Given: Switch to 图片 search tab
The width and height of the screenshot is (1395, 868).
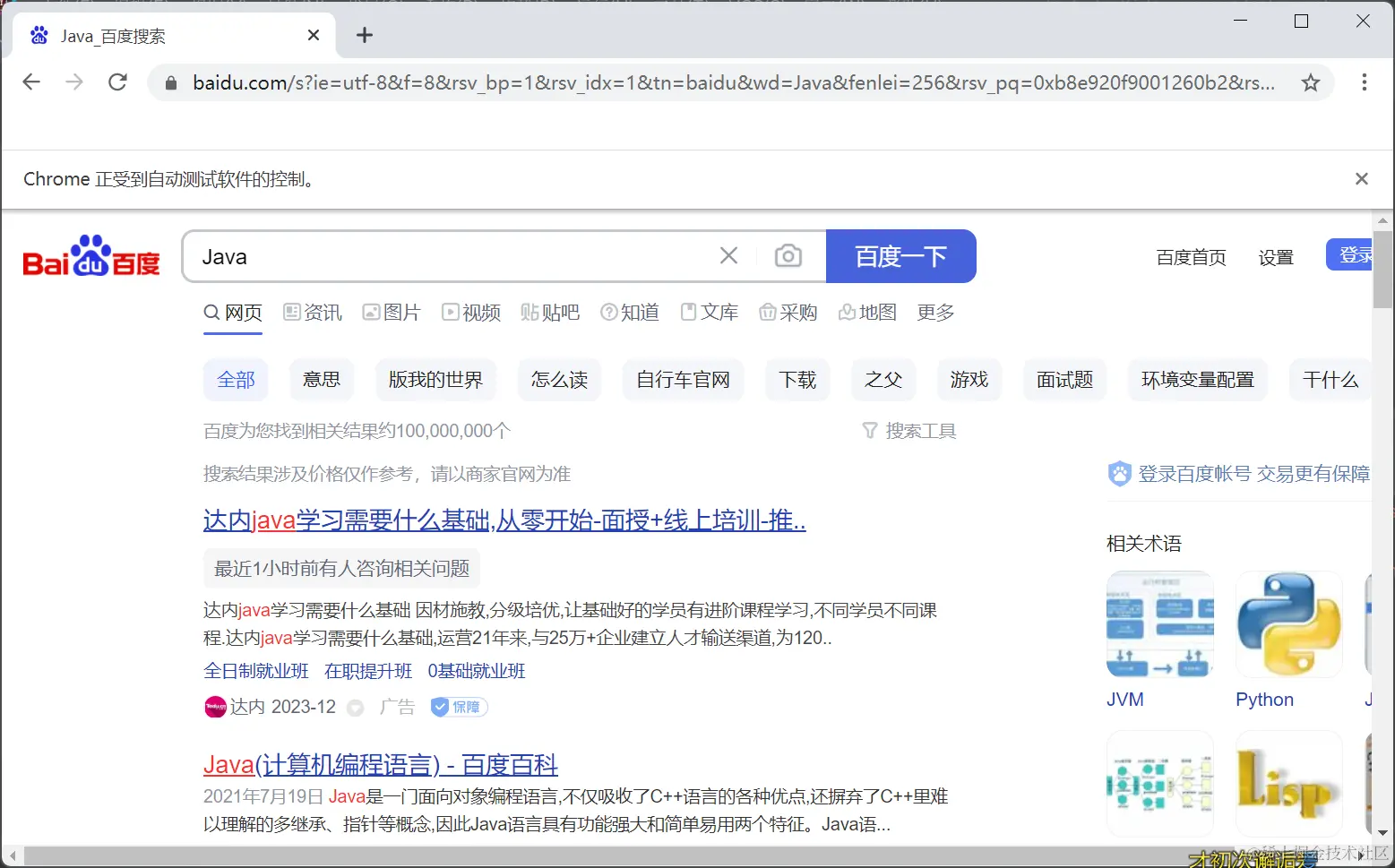Looking at the screenshot, I should pos(392,313).
